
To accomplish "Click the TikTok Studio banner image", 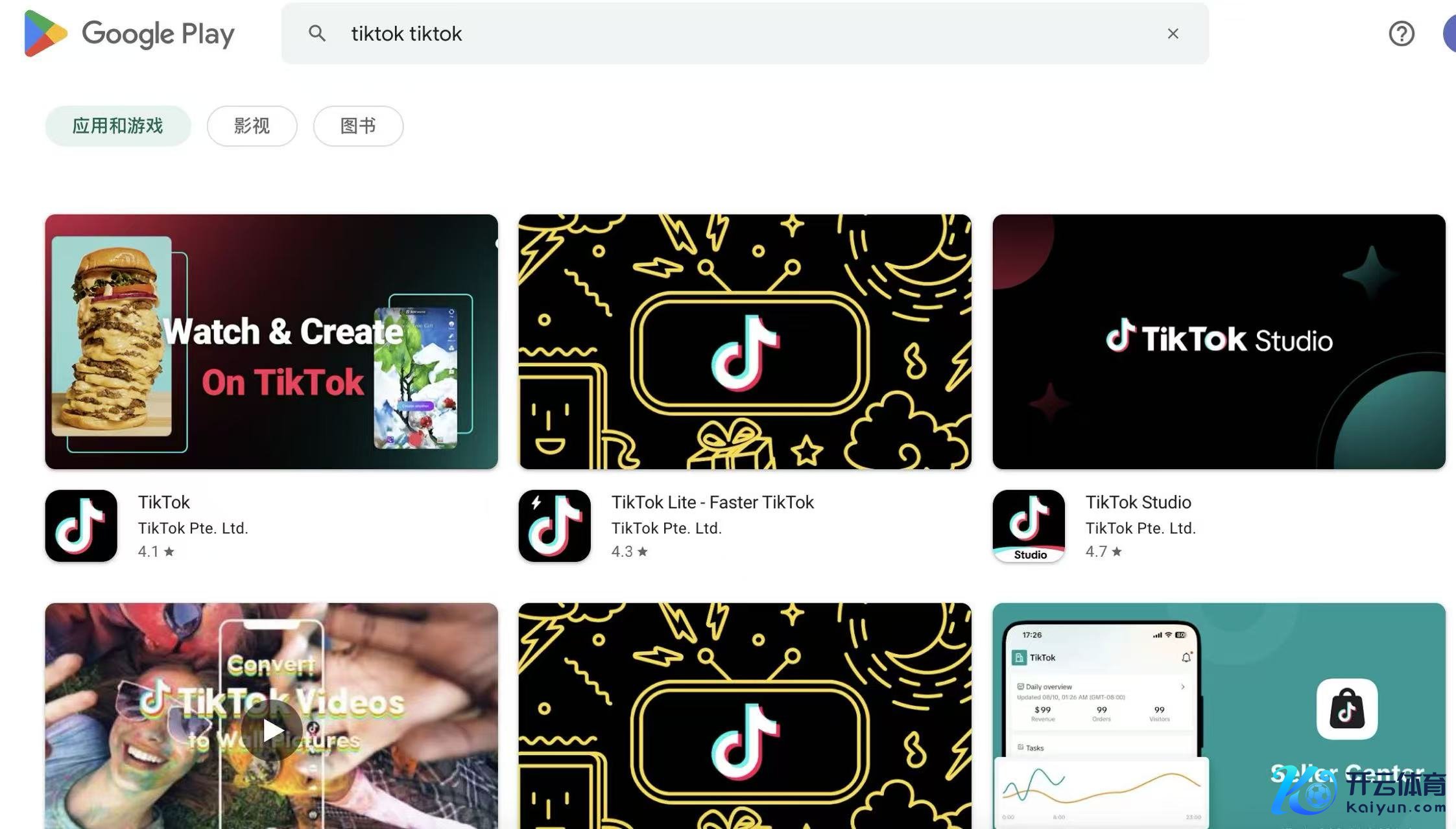I will pos(1219,342).
